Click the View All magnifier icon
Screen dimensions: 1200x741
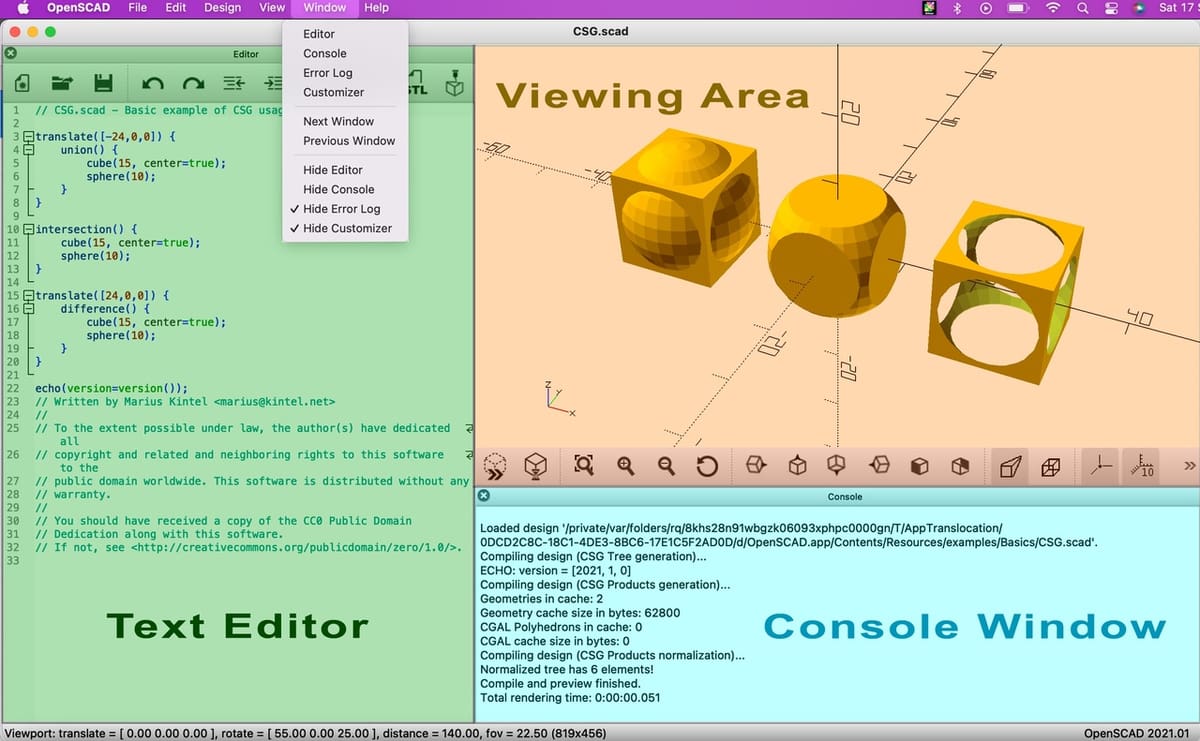(x=584, y=466)
